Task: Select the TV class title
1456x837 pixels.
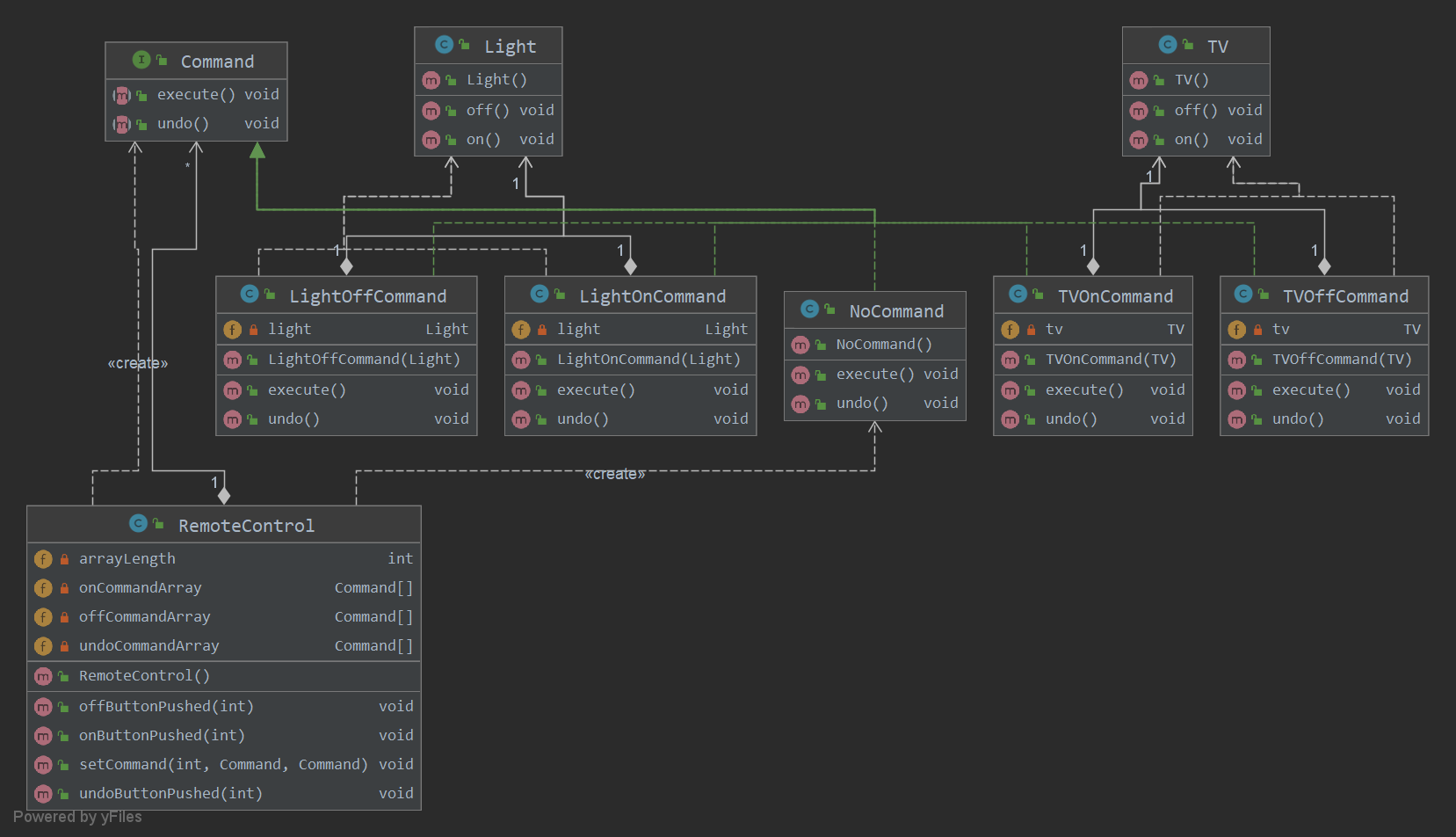Action: (x=1217, y=47)
